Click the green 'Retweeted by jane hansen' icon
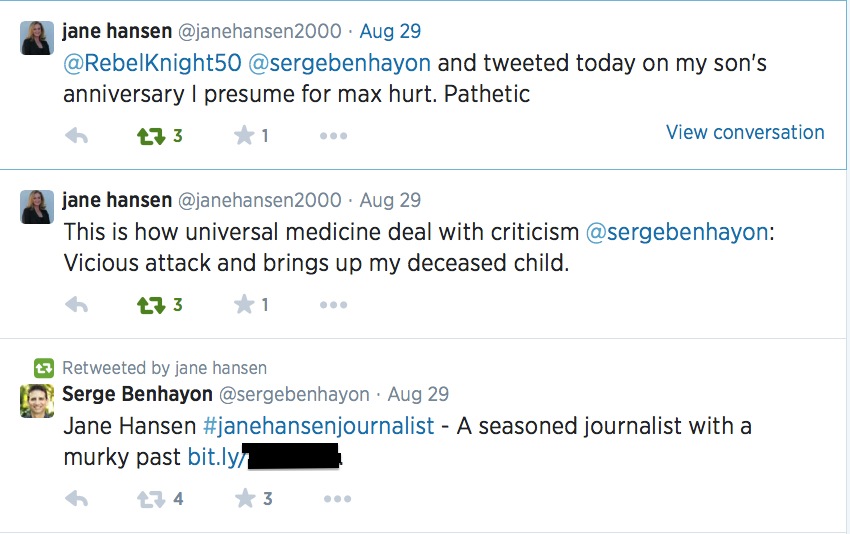The height and width of the screenshot is (534, 850). pyautogui.click(x=43, y=368)
